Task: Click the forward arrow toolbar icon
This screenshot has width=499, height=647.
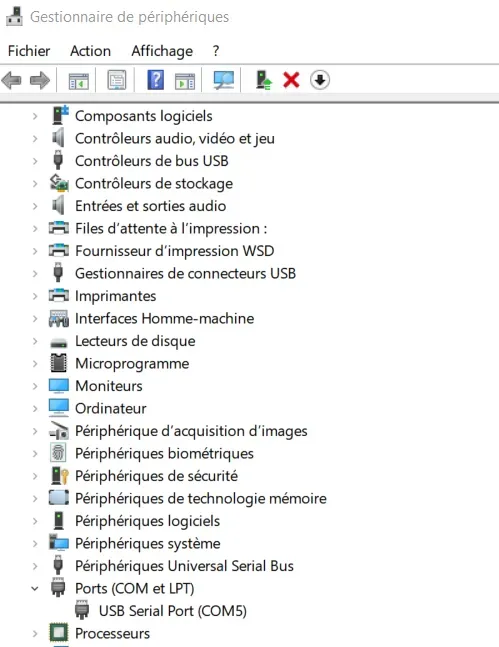Action: (x=40, y=80)
